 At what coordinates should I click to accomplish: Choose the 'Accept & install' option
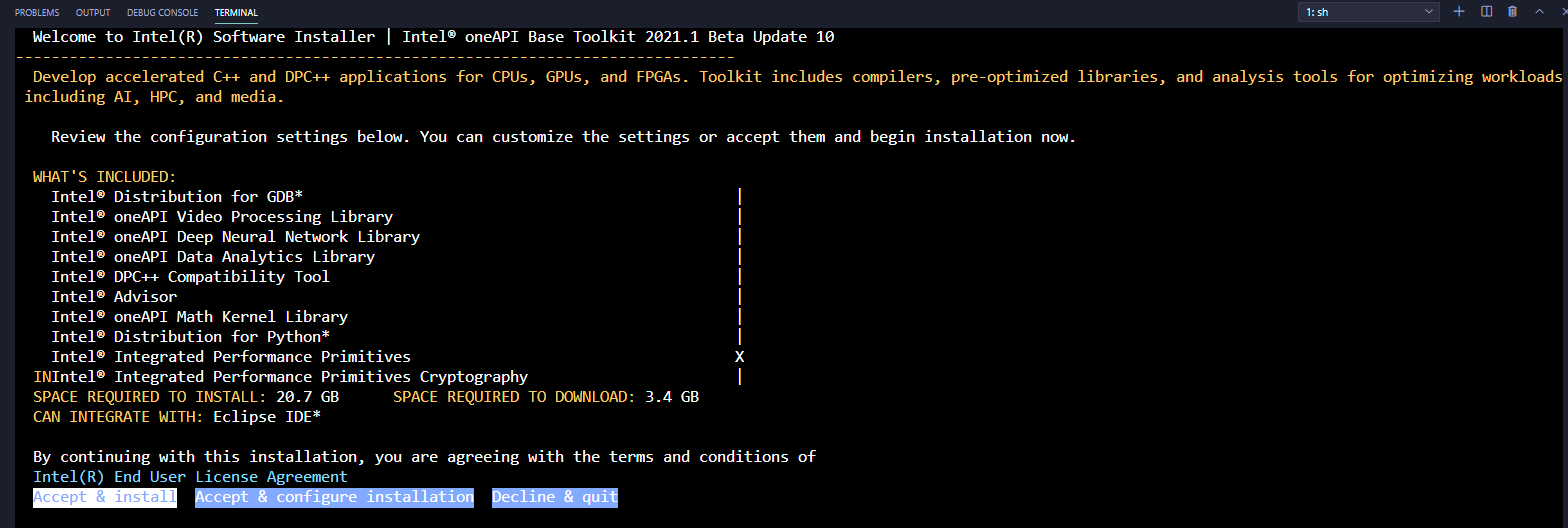point(105,497)
